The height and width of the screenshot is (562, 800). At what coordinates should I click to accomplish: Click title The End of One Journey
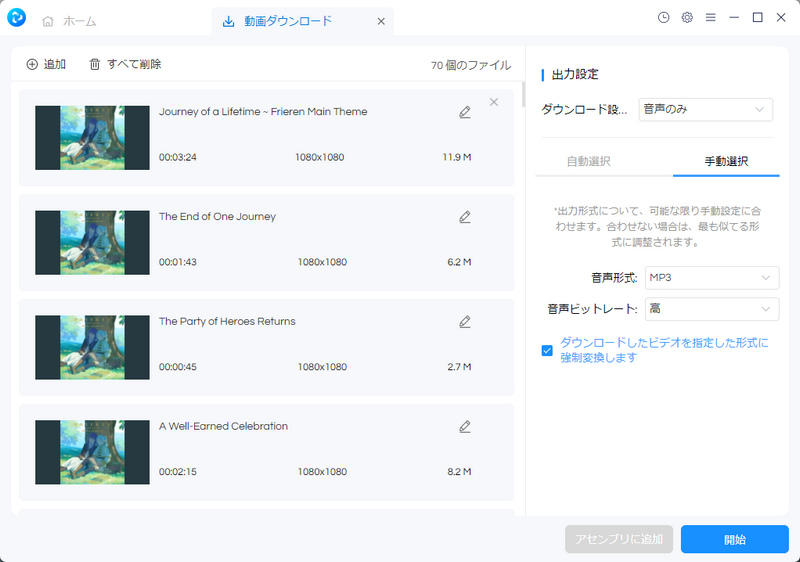(x=217, y=217)
